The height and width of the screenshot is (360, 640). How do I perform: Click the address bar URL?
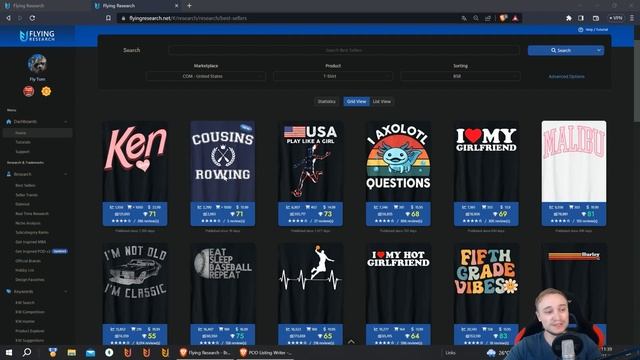click(x=188, y=18)
